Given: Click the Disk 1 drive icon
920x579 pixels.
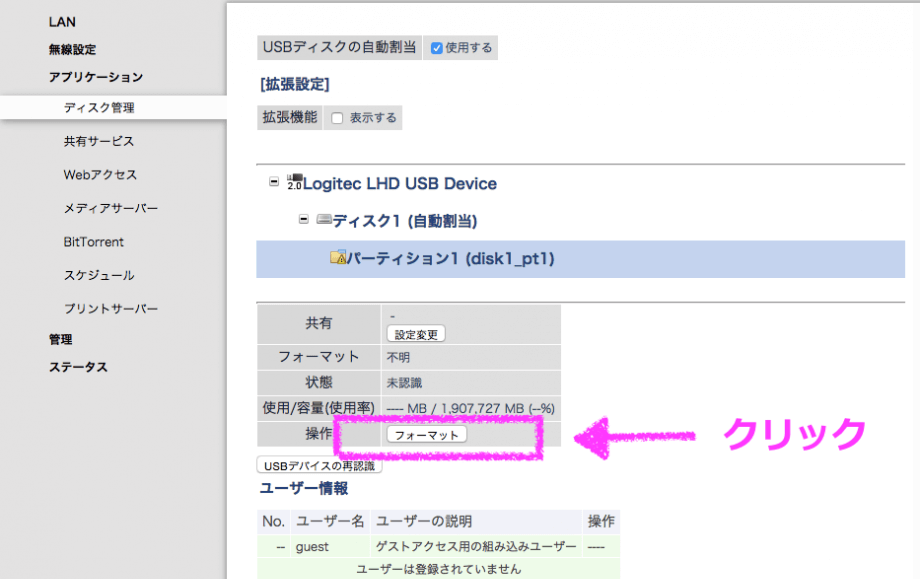Looking at the screenshot, I should pyautogui.click(x=323, y=220).
